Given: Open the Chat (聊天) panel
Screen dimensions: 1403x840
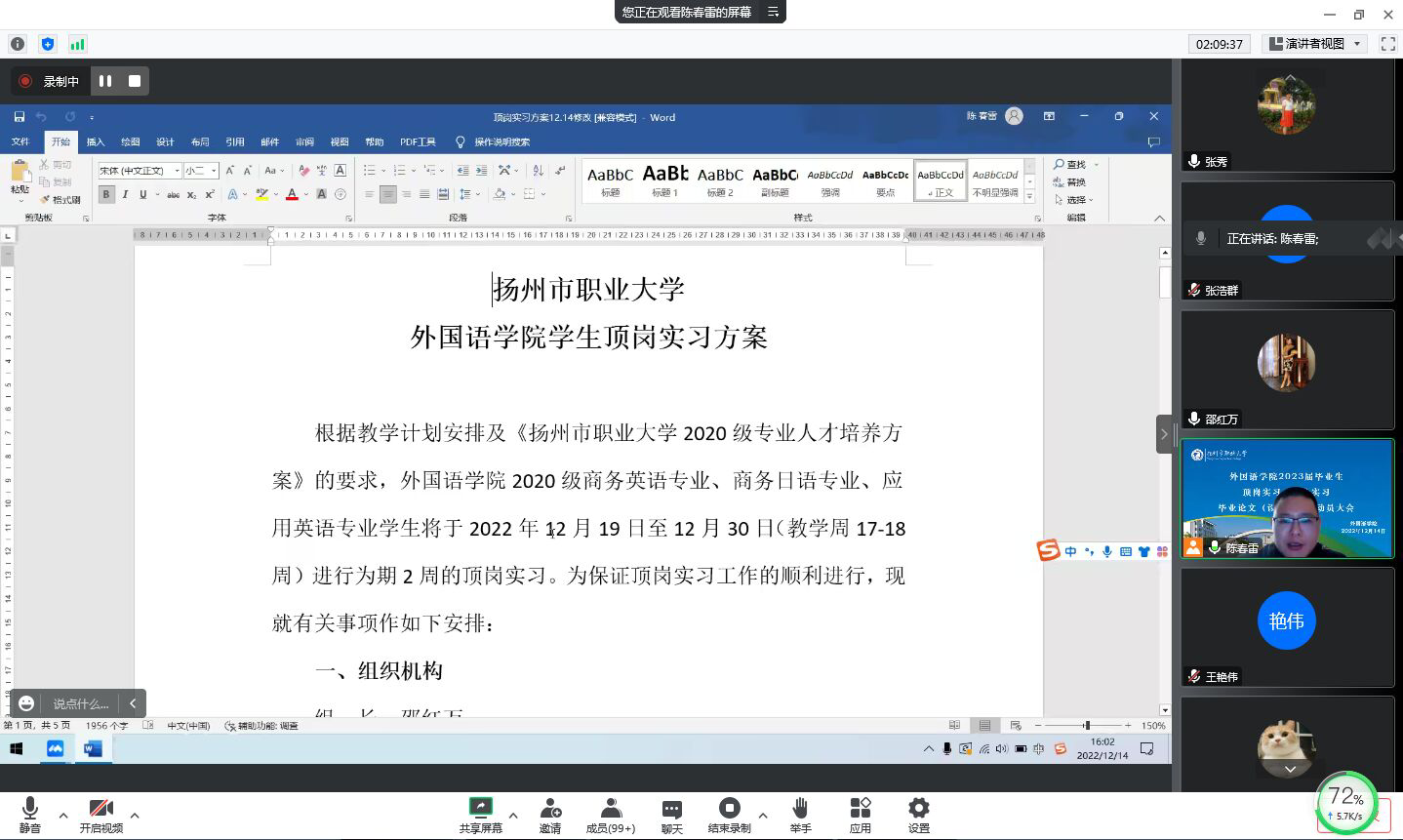Looking at the screenshot, I should click(672, 815).
